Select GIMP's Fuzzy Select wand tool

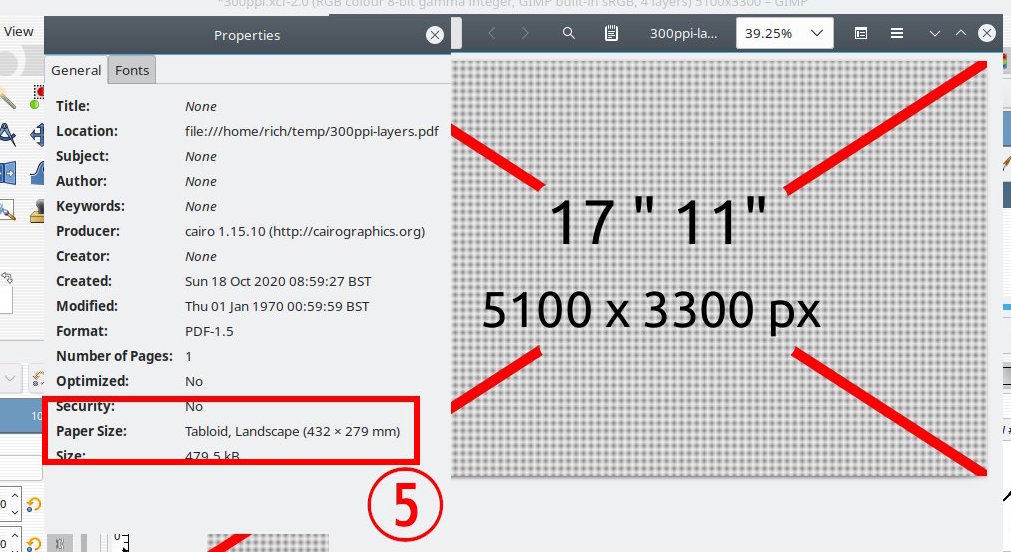7,97
